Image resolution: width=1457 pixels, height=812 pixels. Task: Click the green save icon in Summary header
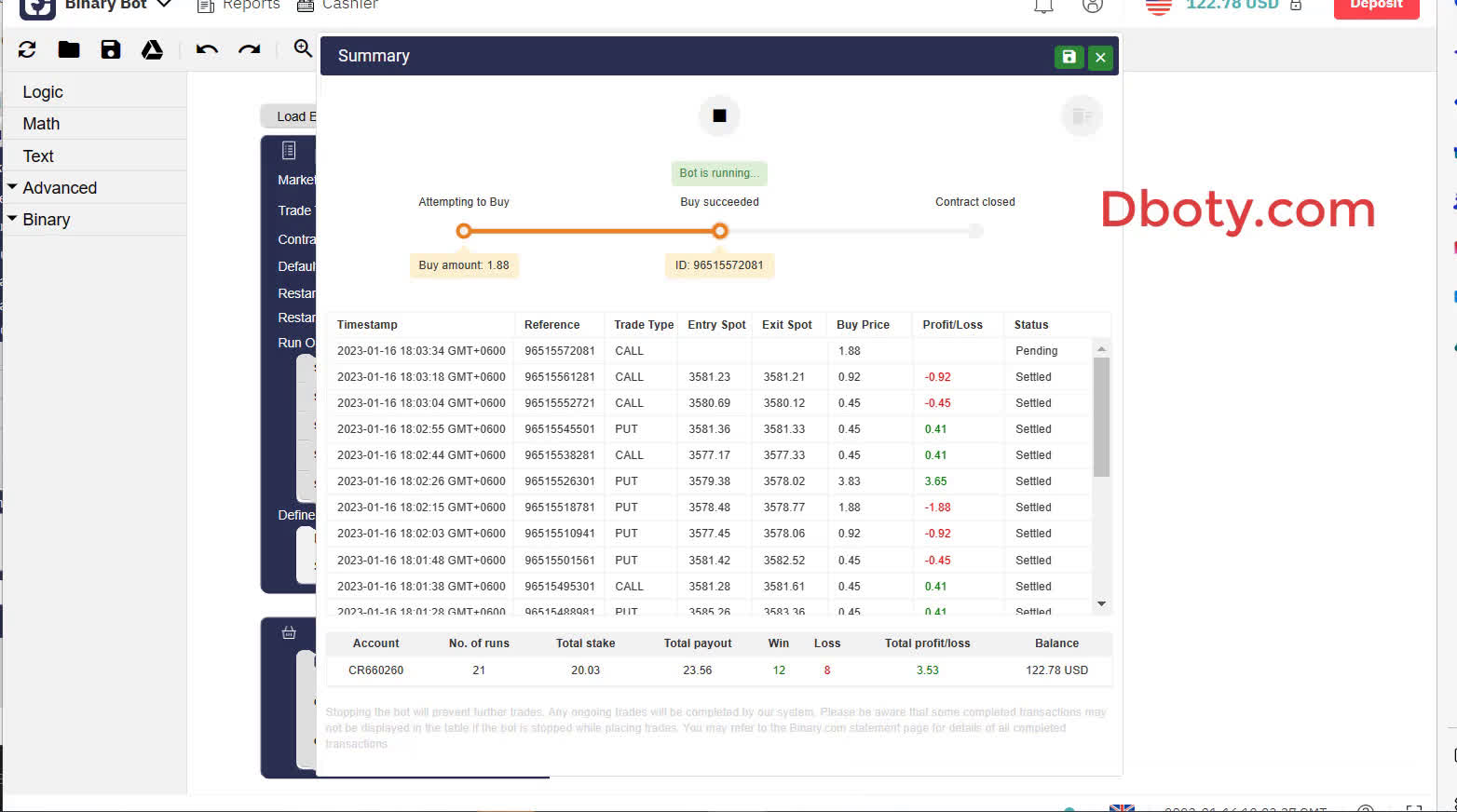coord(1069,57)
